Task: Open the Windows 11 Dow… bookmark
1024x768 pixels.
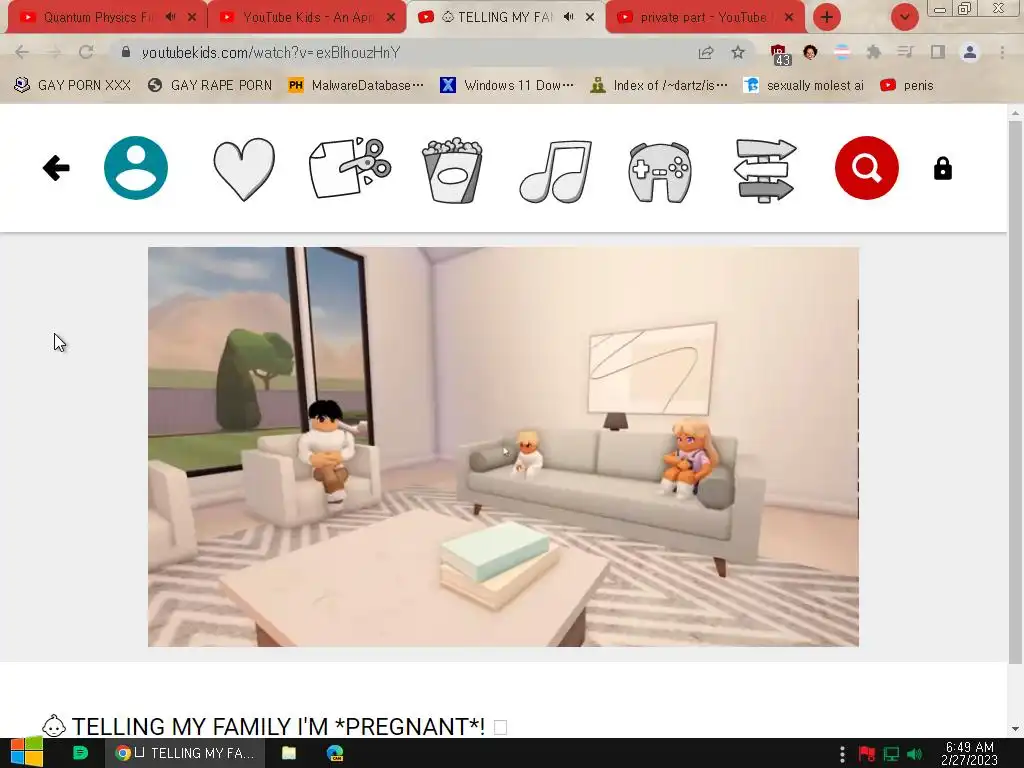Action: coord(507,85)
